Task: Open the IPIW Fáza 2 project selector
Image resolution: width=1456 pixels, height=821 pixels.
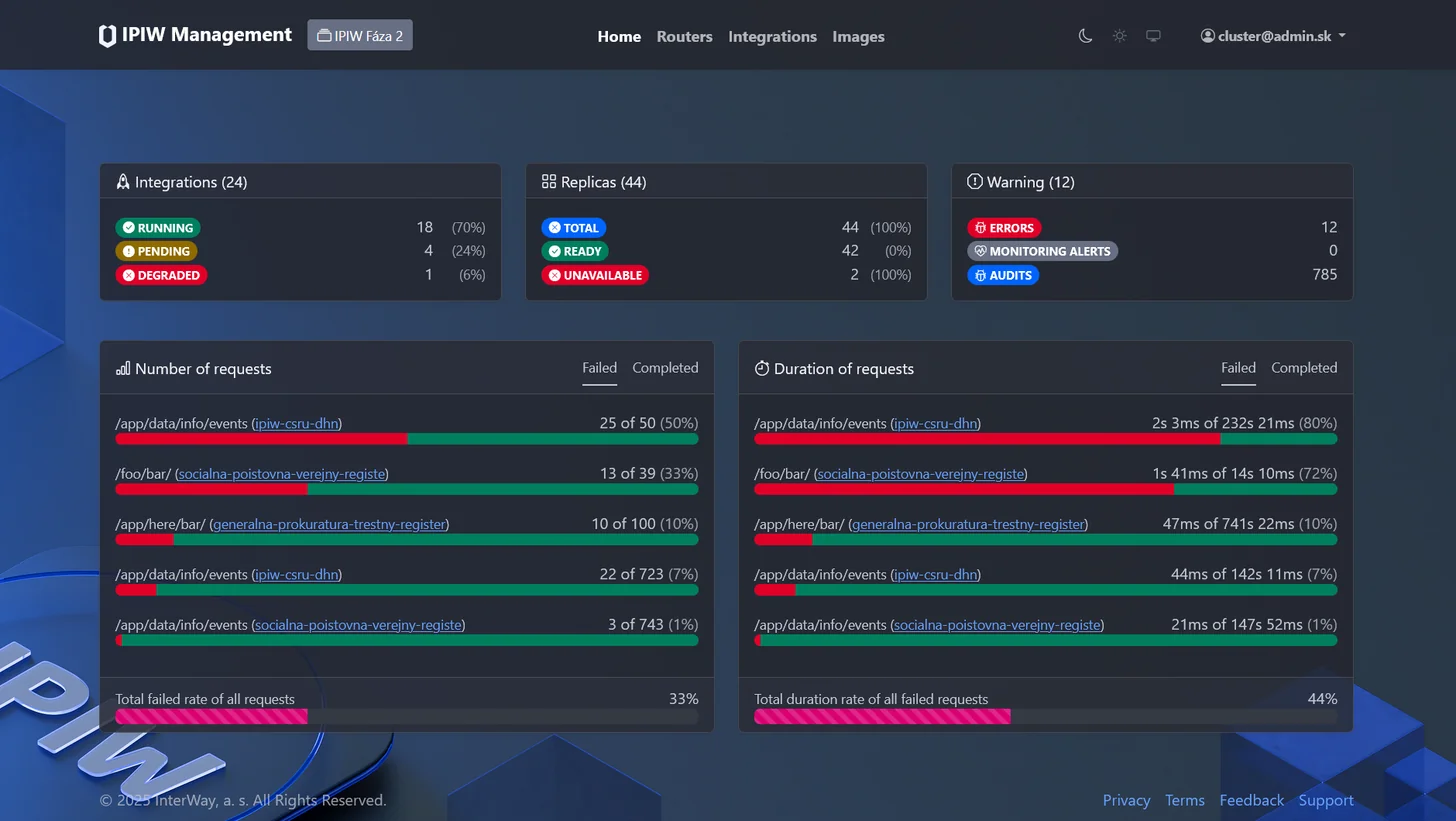Action: click(360, 35)
